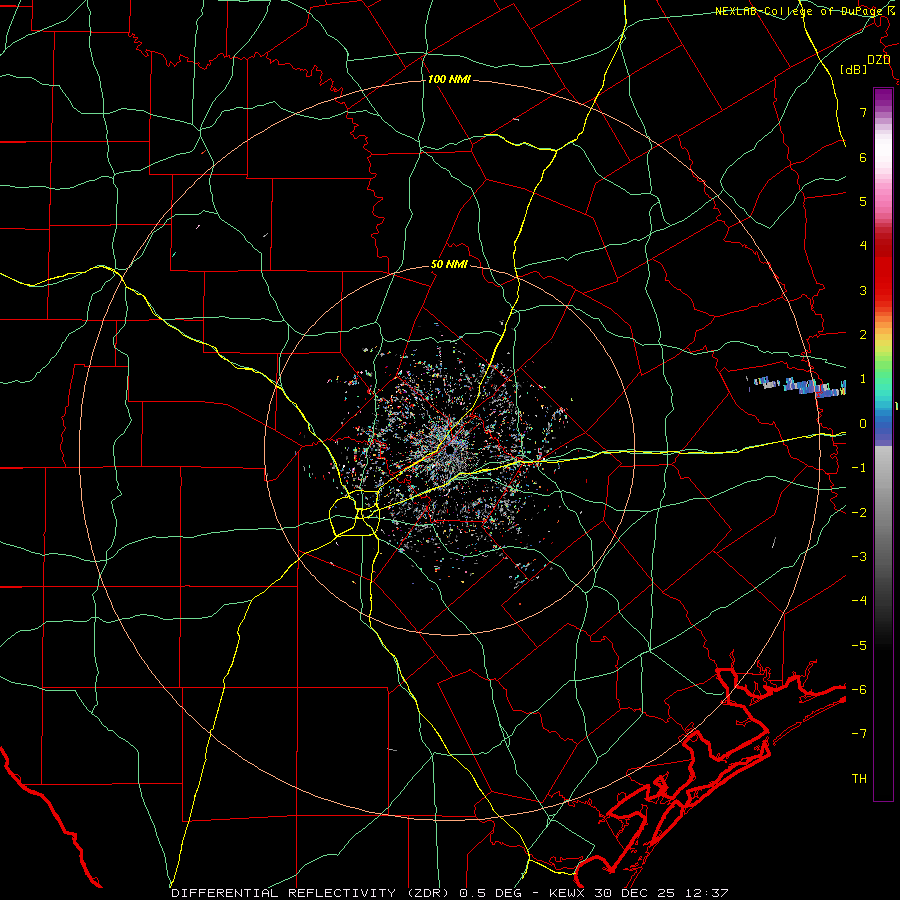Click the "-1" tick label on the scale

point(859,468)
